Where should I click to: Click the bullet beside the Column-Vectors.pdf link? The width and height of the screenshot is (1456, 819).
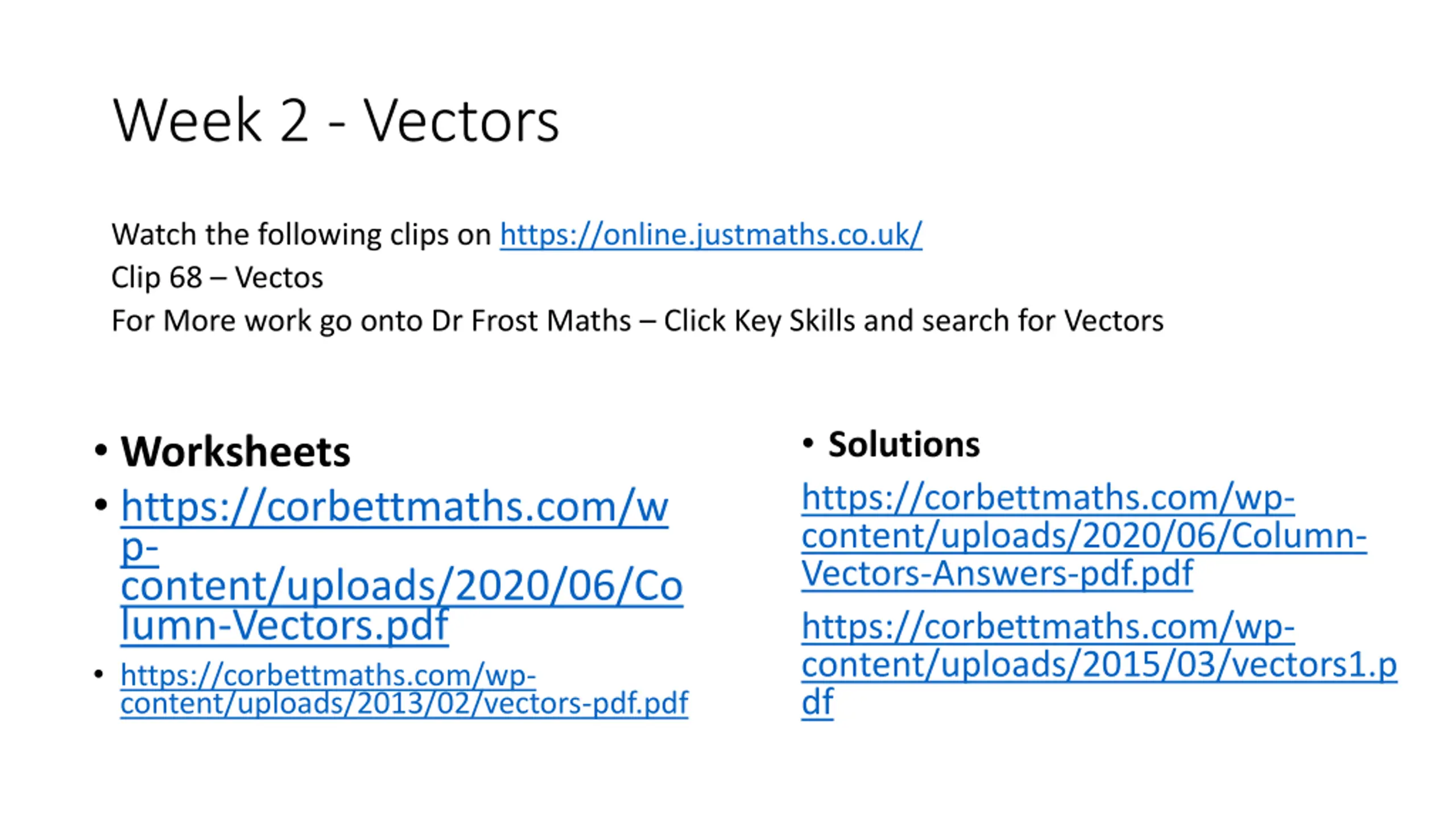coord(101,504)
